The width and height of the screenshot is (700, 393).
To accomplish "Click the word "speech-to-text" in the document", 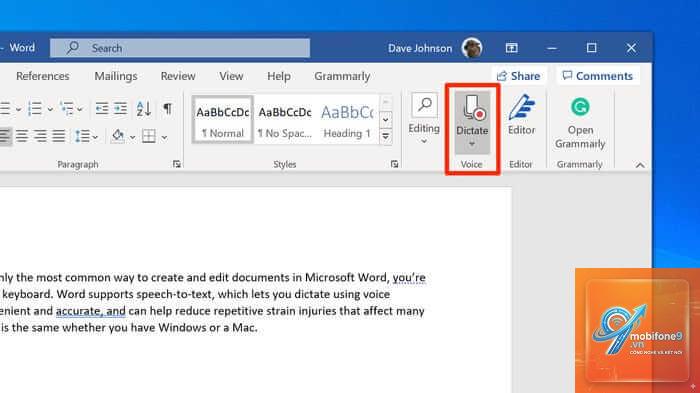I will pos(175,294).
